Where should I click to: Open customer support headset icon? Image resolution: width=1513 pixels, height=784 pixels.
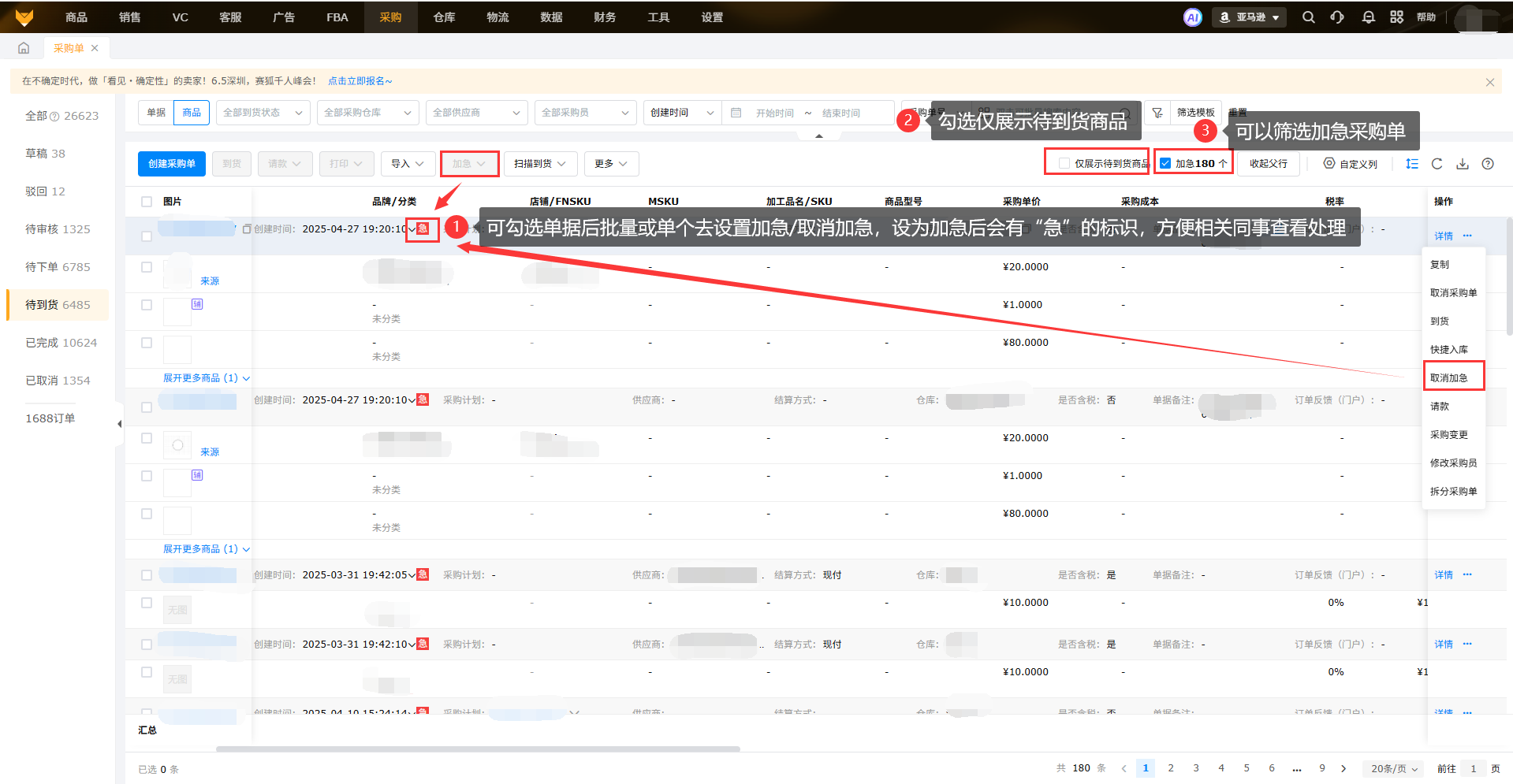pos(1337,17)
